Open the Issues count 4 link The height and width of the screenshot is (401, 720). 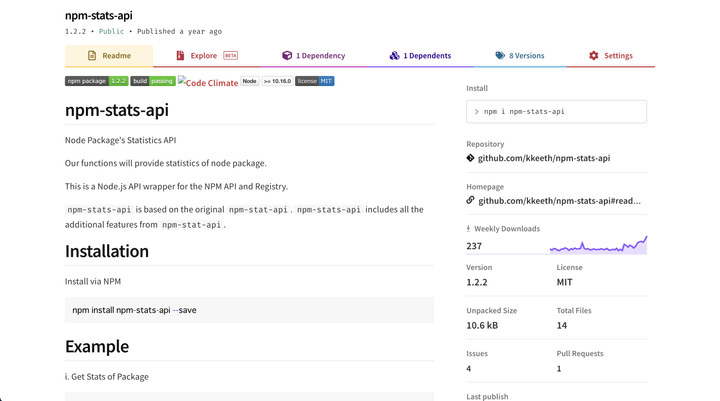(469, 369)
